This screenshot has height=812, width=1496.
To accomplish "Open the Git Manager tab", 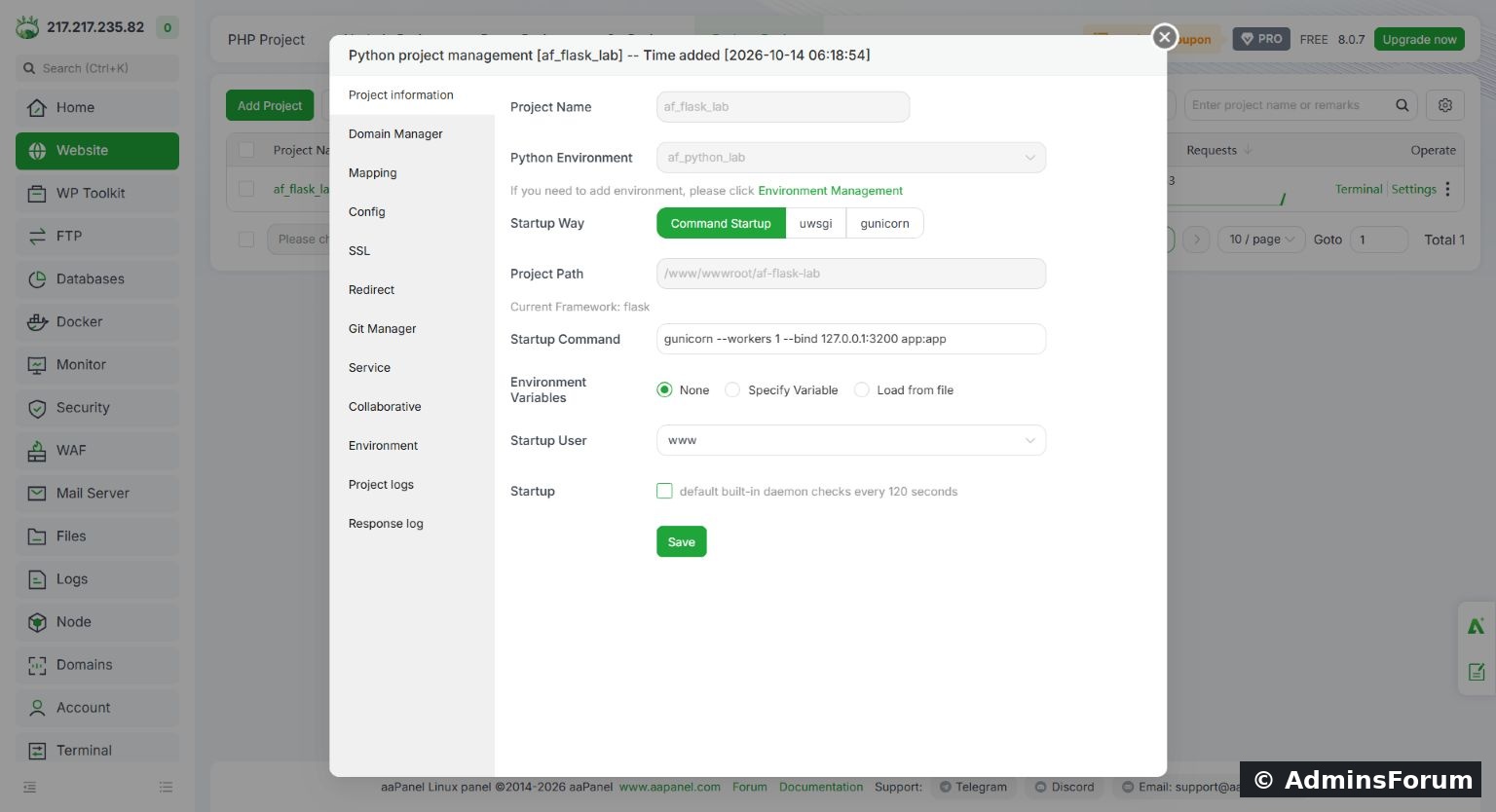I will (x=383, y=329).
